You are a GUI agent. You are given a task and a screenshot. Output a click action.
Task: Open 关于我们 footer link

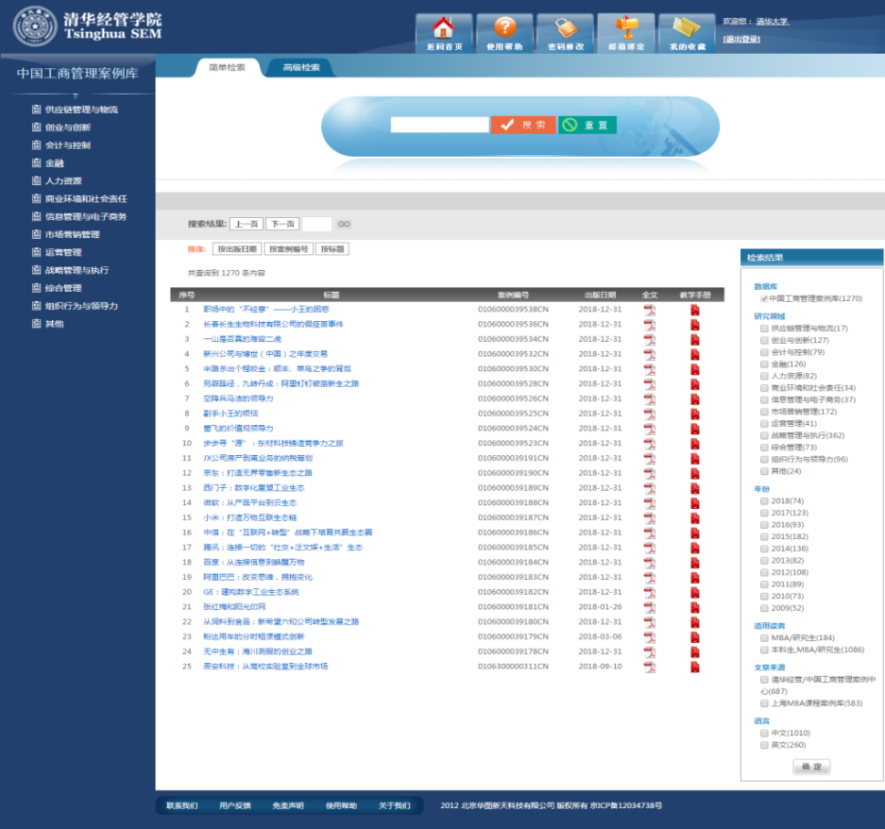click(x=394, y=805)
